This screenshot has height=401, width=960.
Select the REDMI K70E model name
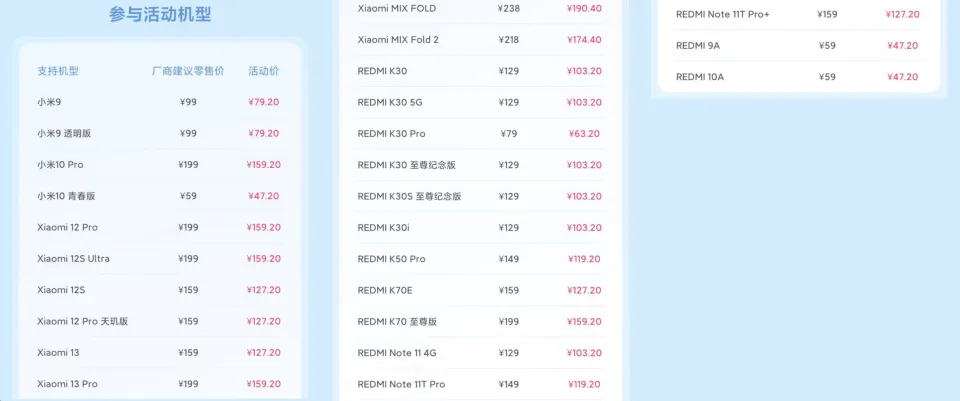coord(384,291)
